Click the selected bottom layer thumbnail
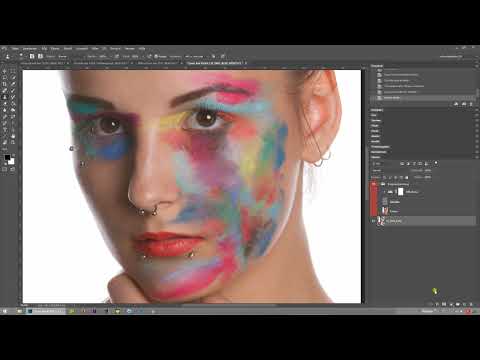The image size is (480, 360). point(381,221)
